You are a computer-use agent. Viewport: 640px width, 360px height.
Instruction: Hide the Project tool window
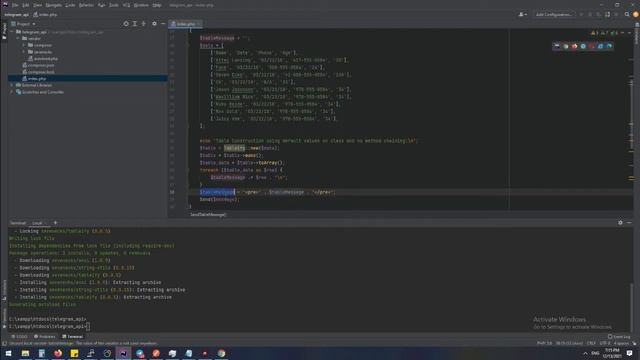[163, 24]
